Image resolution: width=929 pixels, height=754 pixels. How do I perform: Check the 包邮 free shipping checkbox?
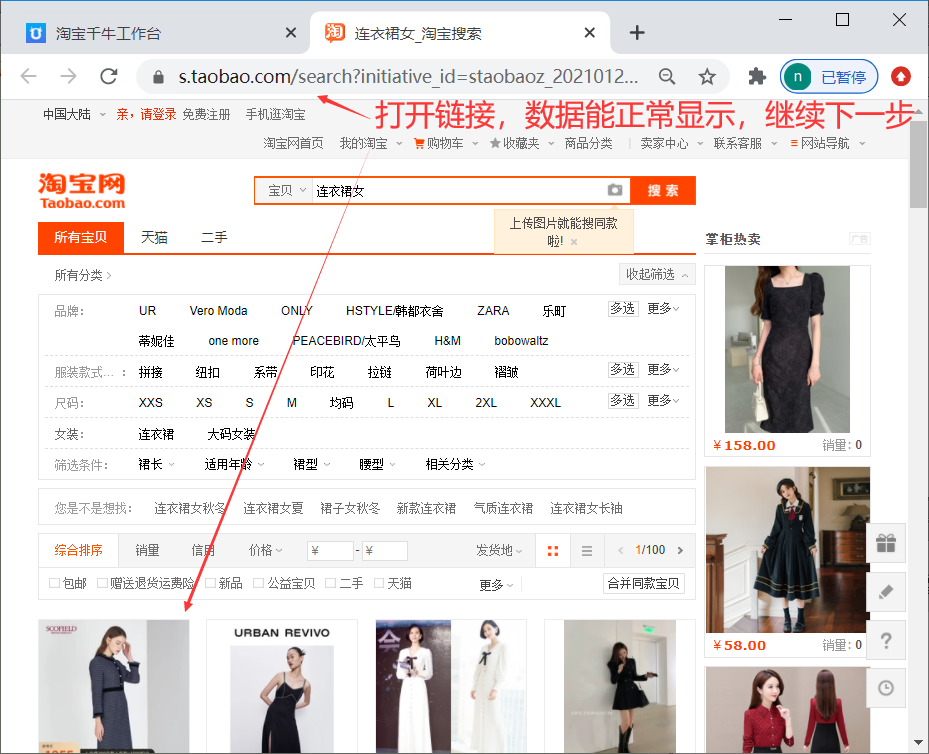(55, 583)
